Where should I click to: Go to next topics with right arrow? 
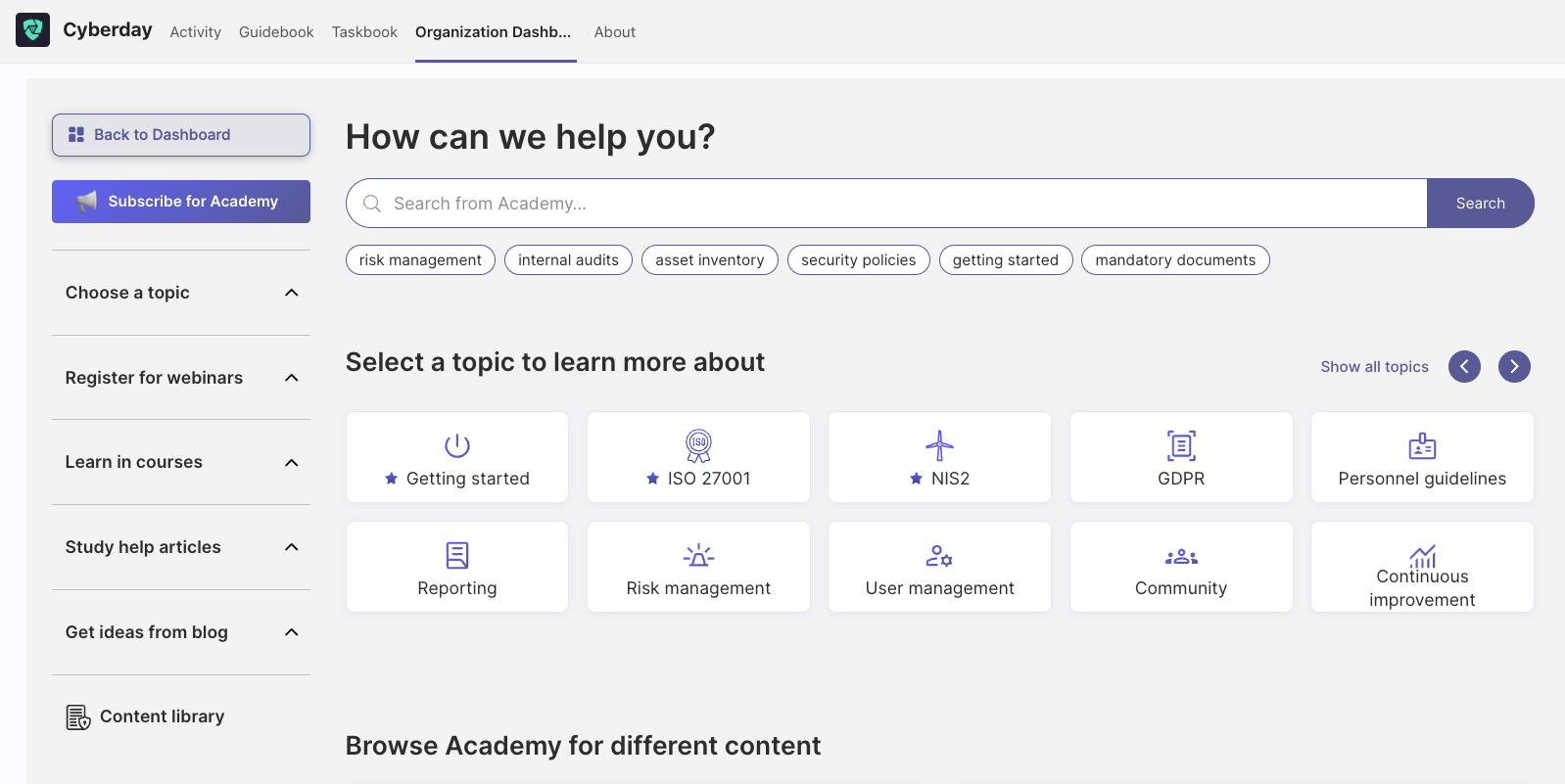[1514, 366]
